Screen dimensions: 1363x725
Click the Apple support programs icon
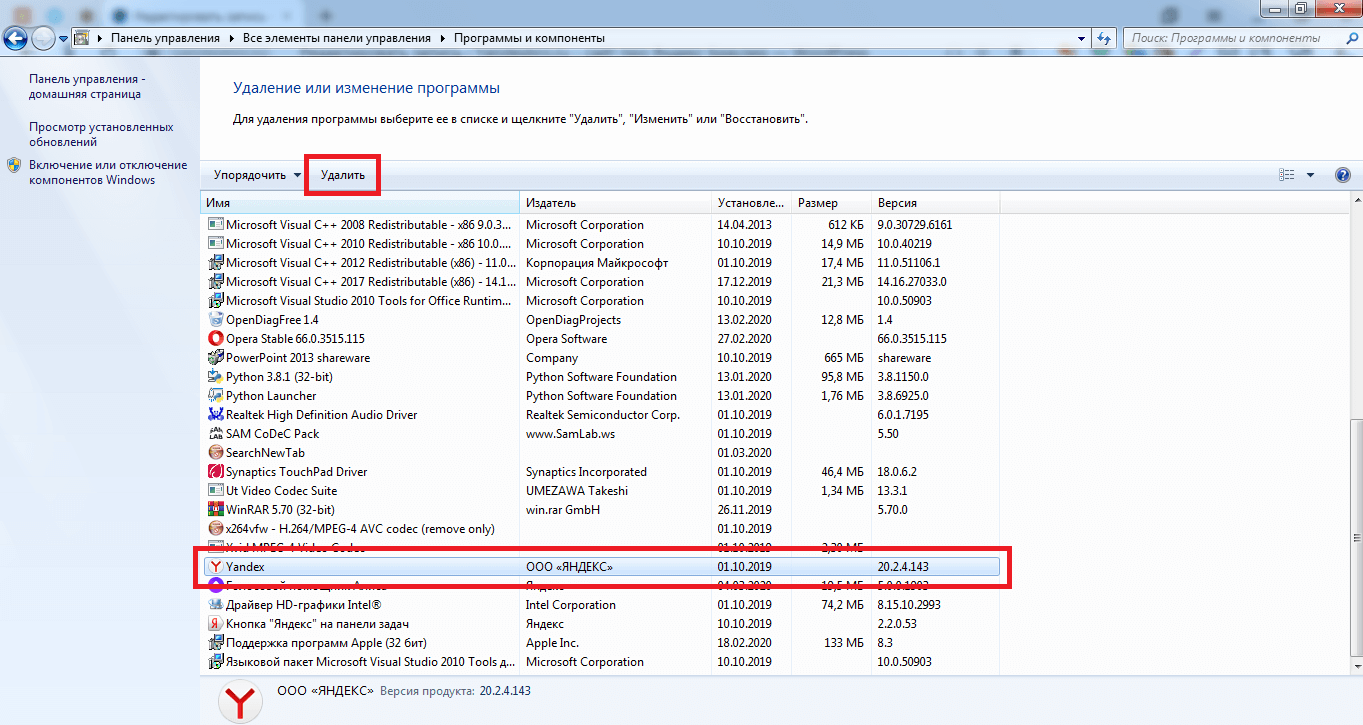click(x=215, y=643)
